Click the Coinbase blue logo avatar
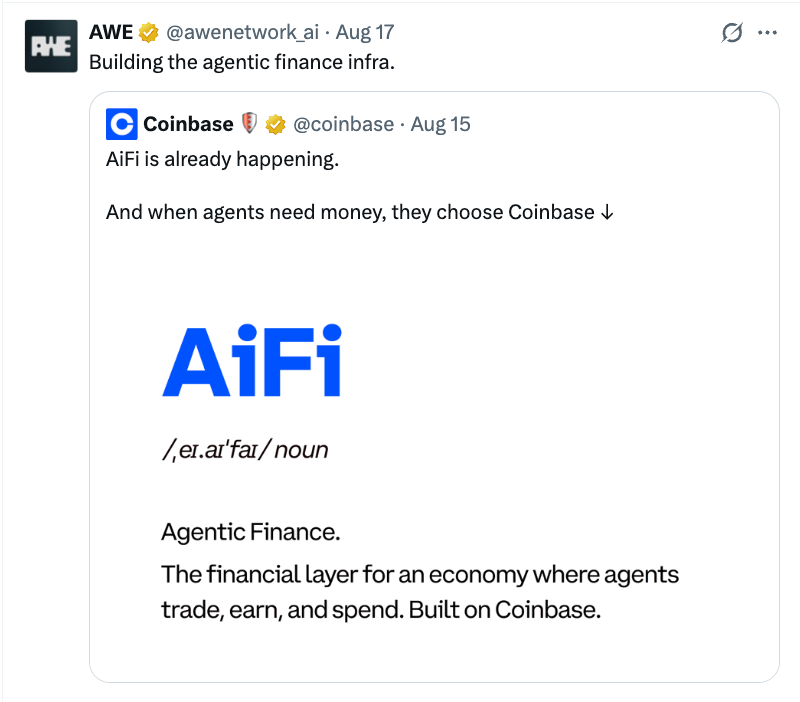This screenshot has height=702, width=800. pyautogui.click(x=121, y=124)
